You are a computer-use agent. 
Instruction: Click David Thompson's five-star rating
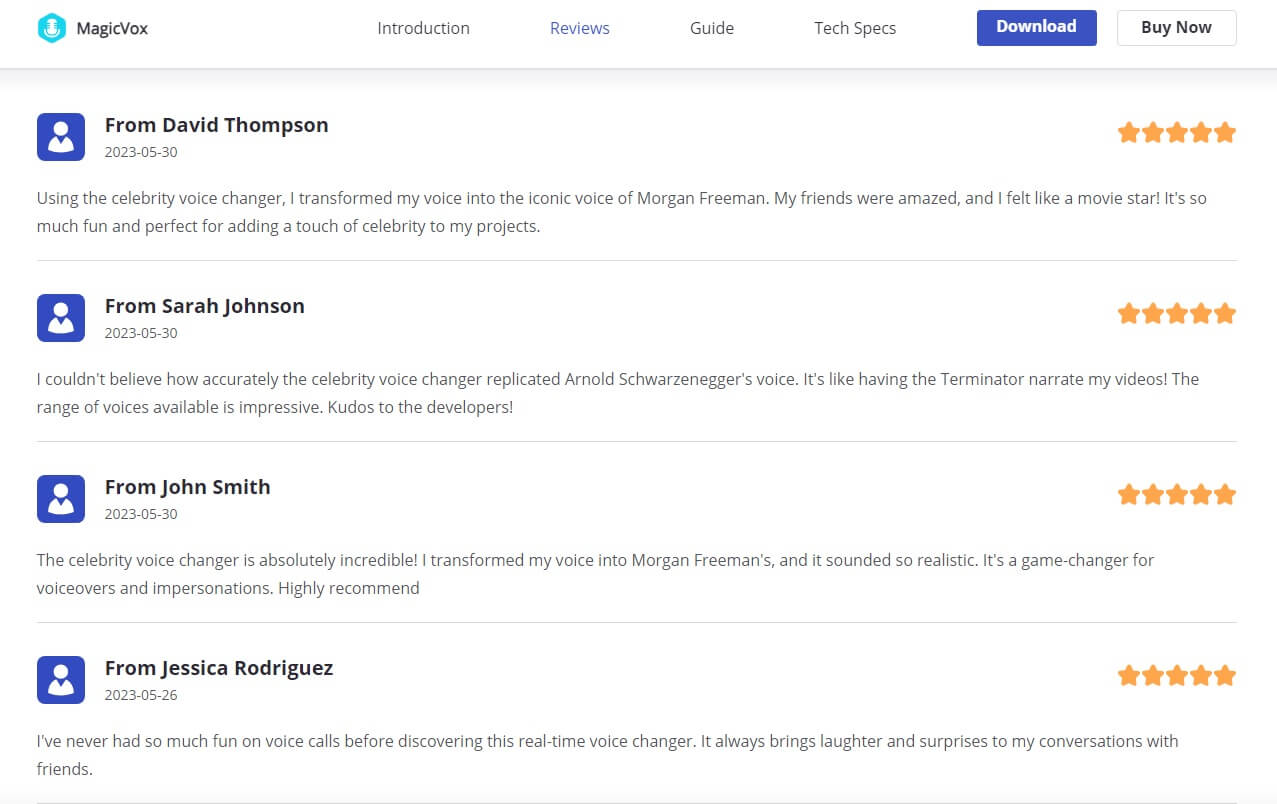click(x=1176, y=133)
